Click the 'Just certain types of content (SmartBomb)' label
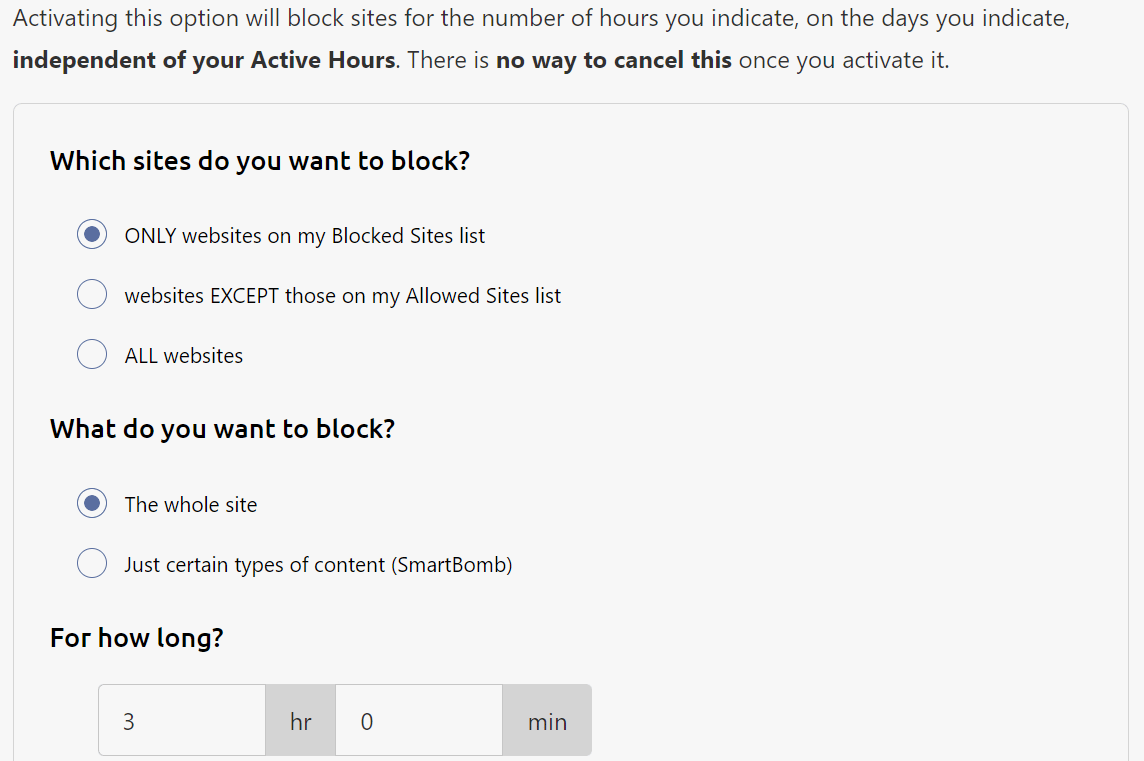1144x761 pixels. point(318,565)
